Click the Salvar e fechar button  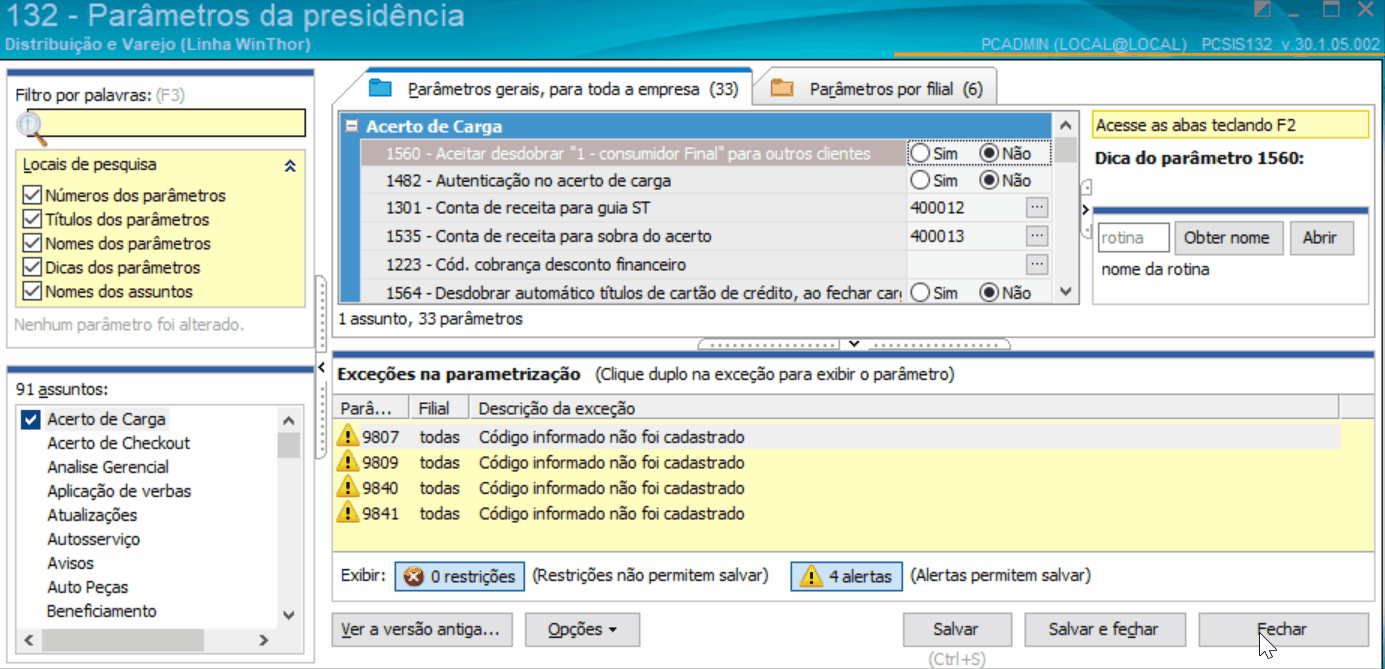coord(1103,630)
